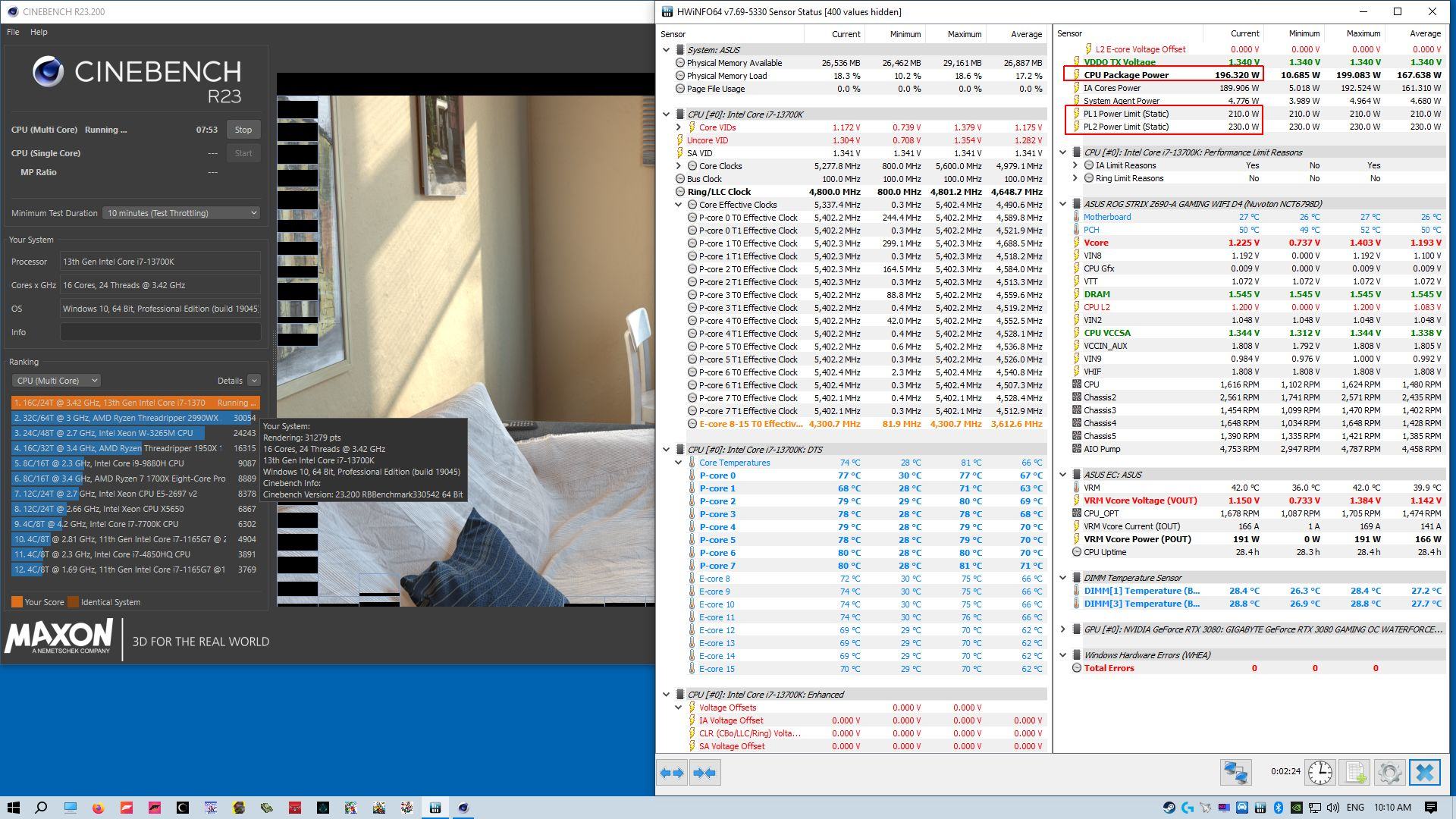This screenshot has height=819, width=1456.
Task: Expand the Core VIDs sensor row
Action: pos(679,127)
